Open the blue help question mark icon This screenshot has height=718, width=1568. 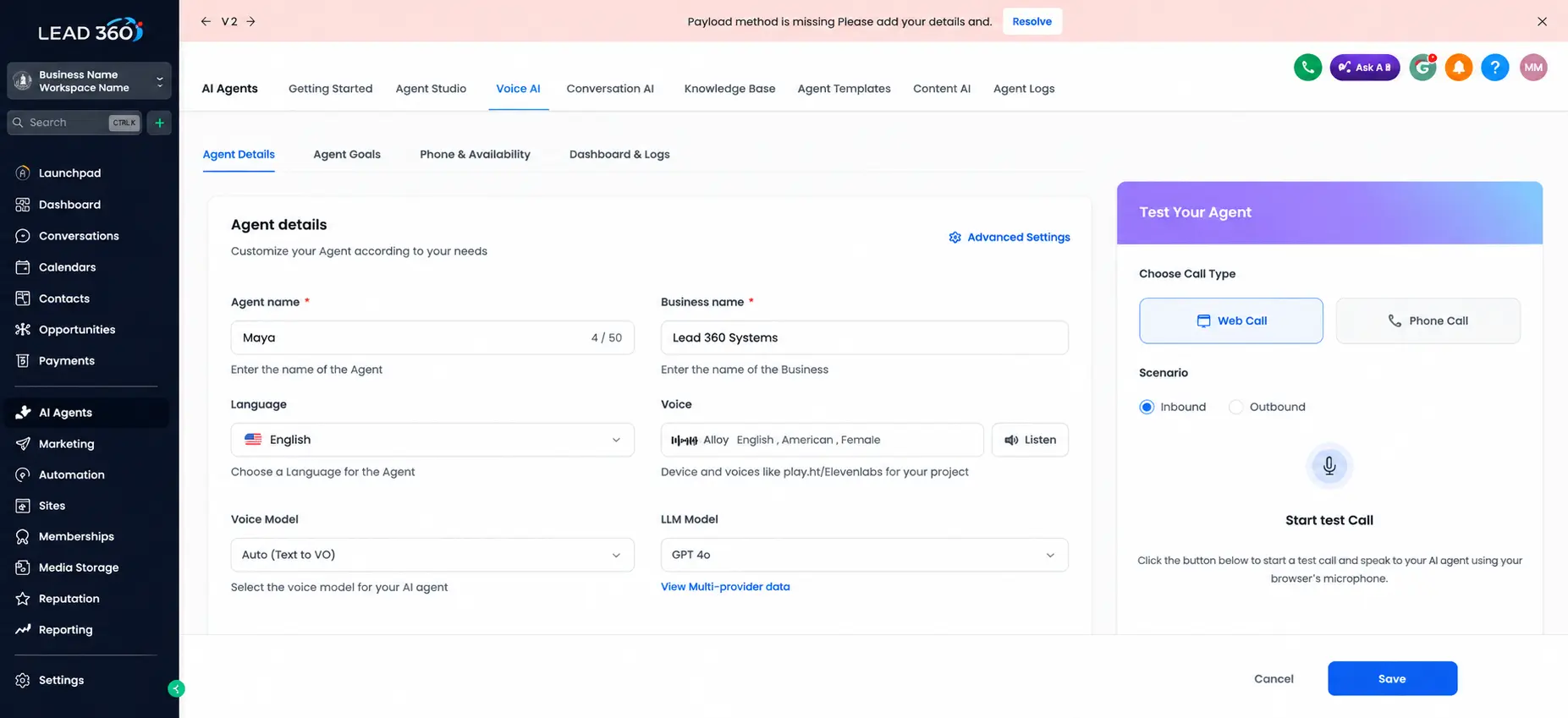click(x=1495, y=68)
